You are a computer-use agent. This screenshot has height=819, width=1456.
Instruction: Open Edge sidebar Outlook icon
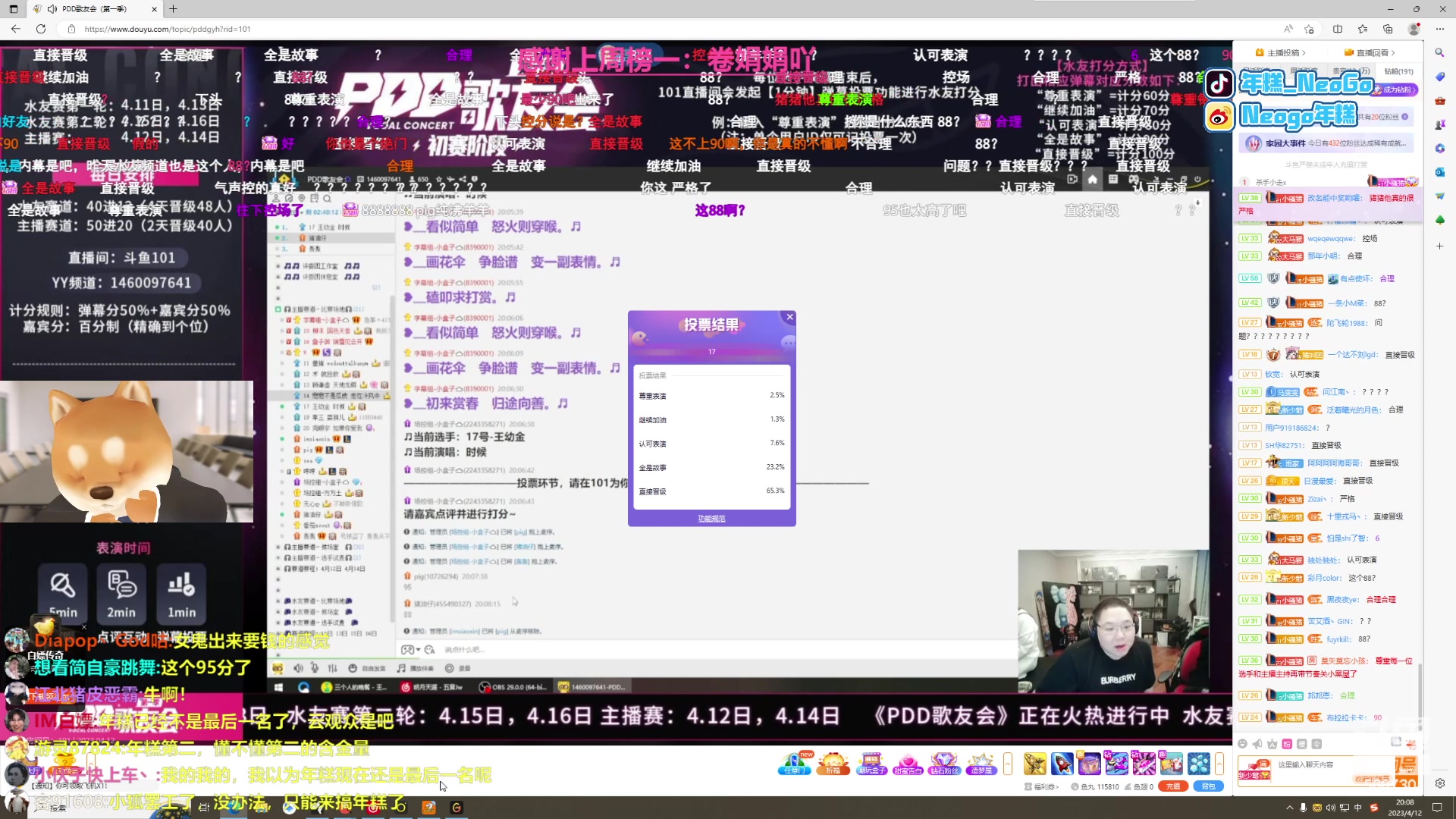click(1439, 172)
